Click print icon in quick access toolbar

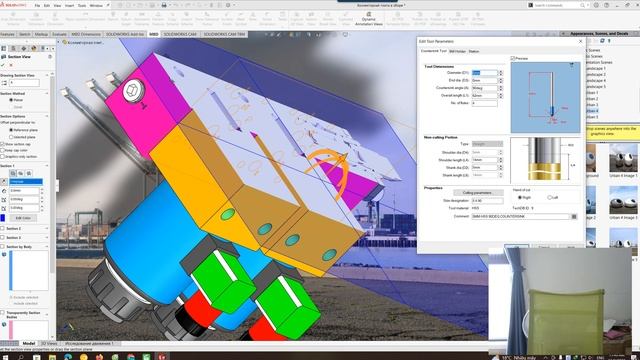(x=164, y=5)
